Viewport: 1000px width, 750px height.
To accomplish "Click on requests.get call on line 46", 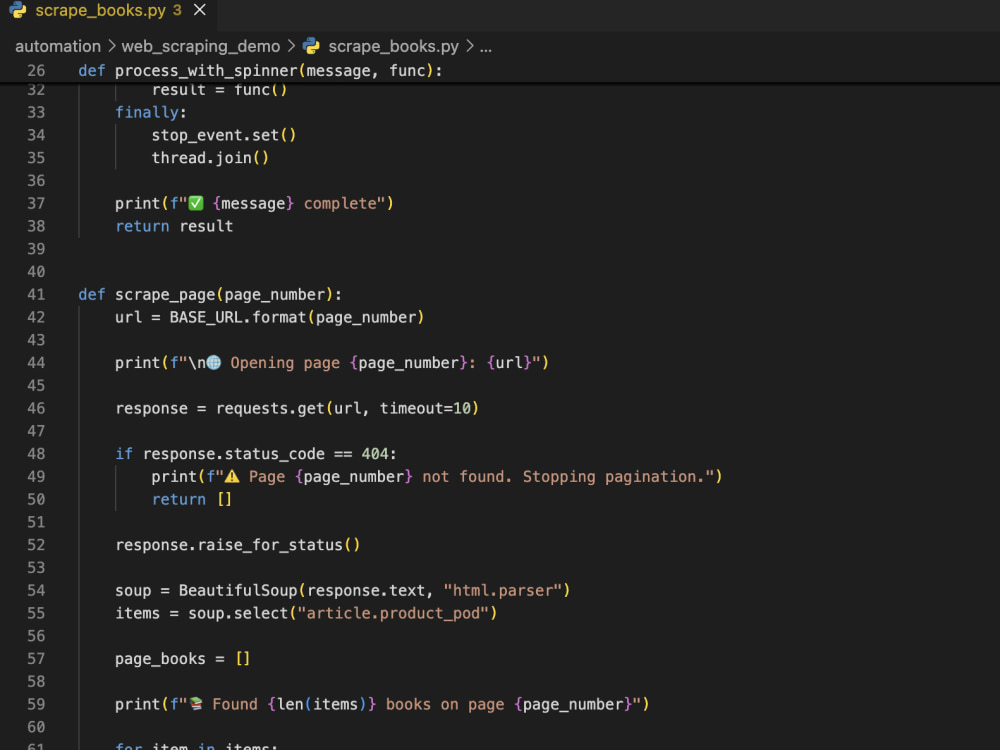I will point(270,408).
